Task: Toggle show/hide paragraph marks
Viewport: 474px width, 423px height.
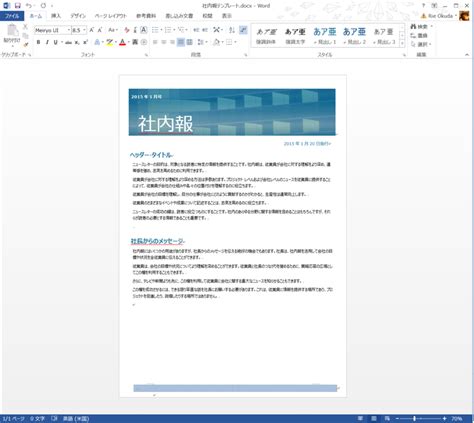Action: pyautogui.click(x=243, y=30)
